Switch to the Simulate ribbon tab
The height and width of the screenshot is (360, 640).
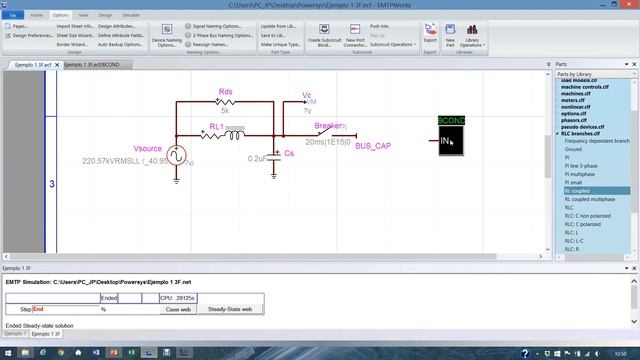(131, 15)
